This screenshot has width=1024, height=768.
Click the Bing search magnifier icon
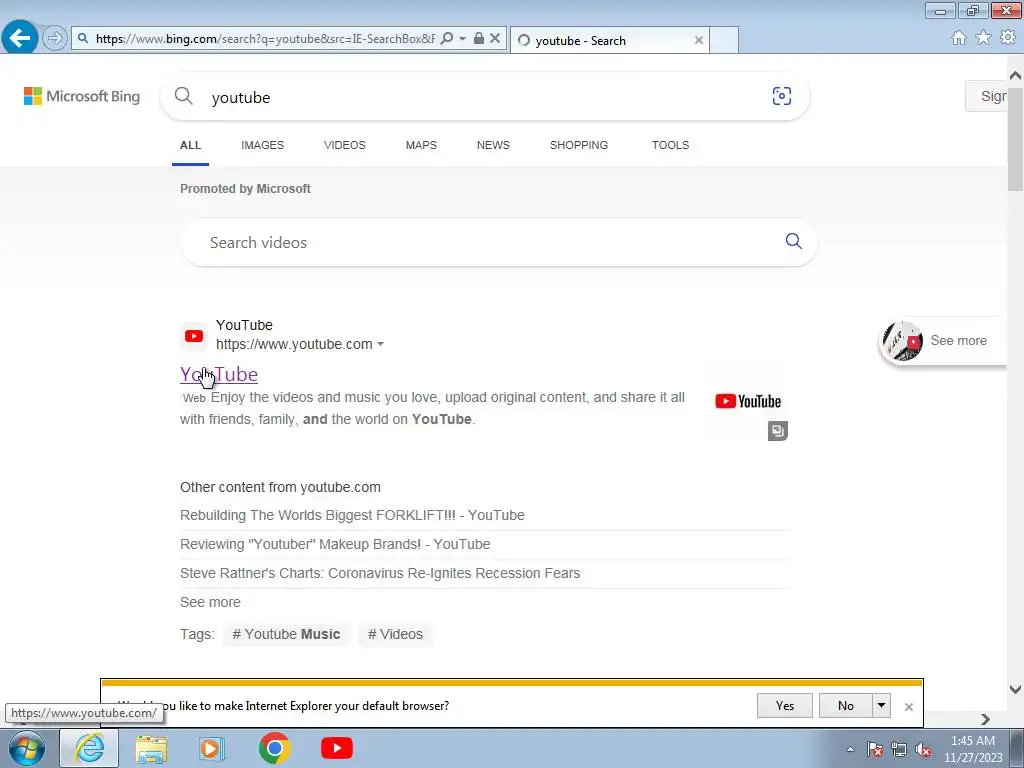pos(184,97)
